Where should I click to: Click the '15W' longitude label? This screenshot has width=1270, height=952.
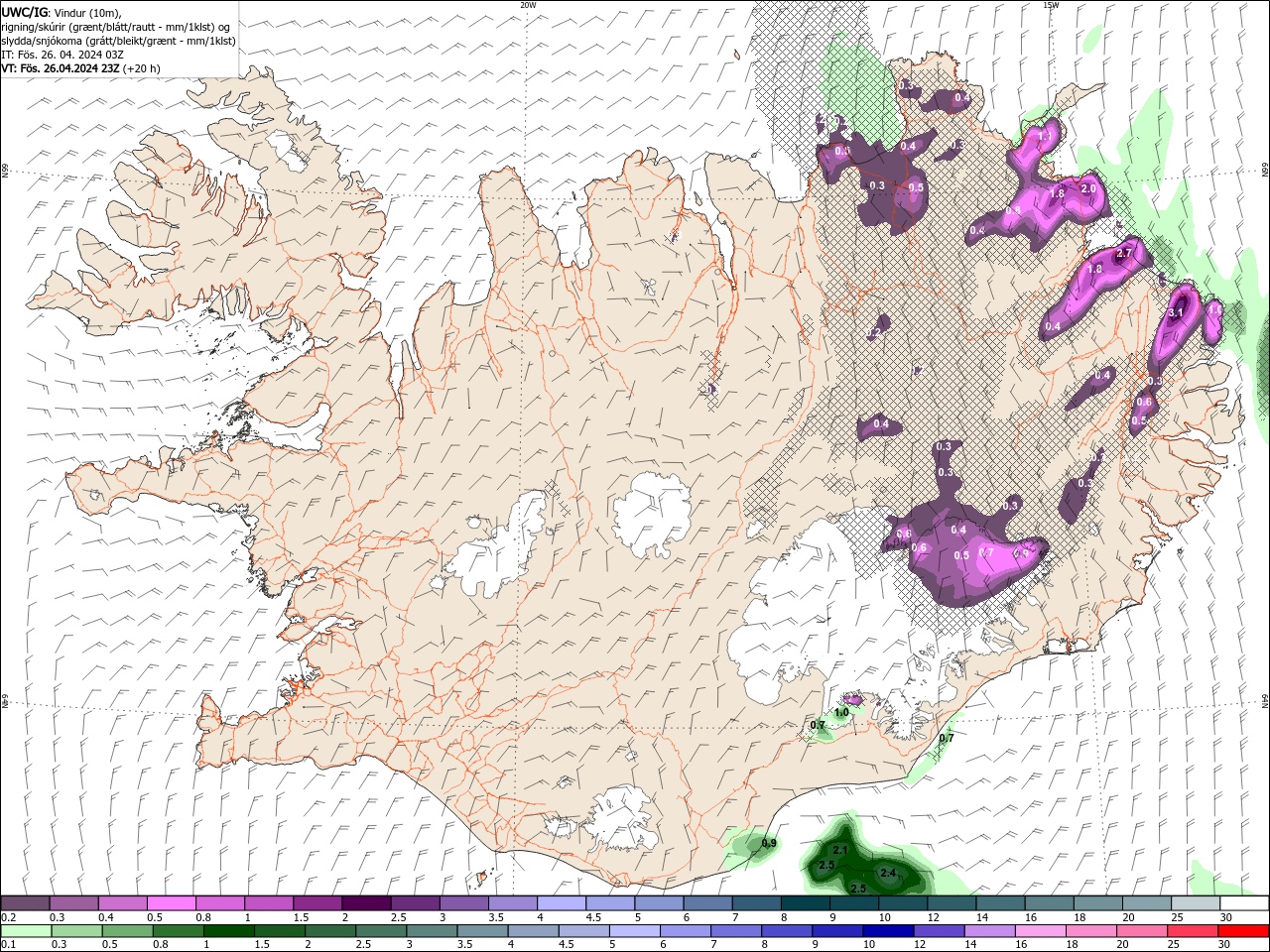click(1051, 5)
